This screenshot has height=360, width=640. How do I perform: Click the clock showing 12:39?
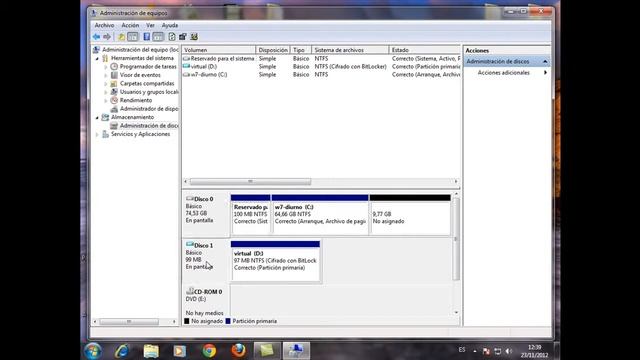point(534,347)
